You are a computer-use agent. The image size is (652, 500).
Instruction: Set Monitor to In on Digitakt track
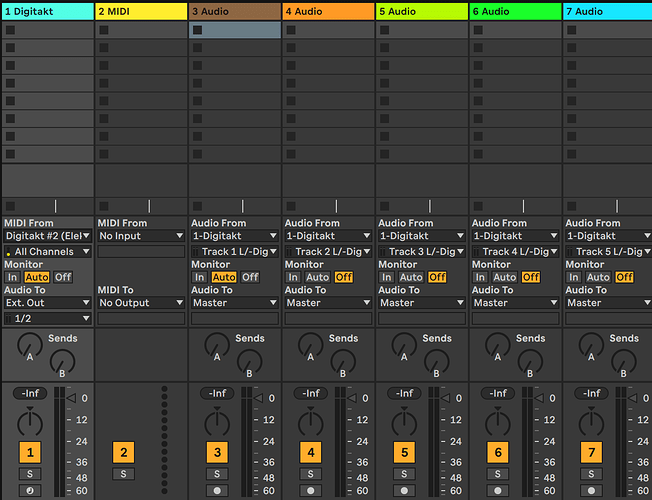12,277
